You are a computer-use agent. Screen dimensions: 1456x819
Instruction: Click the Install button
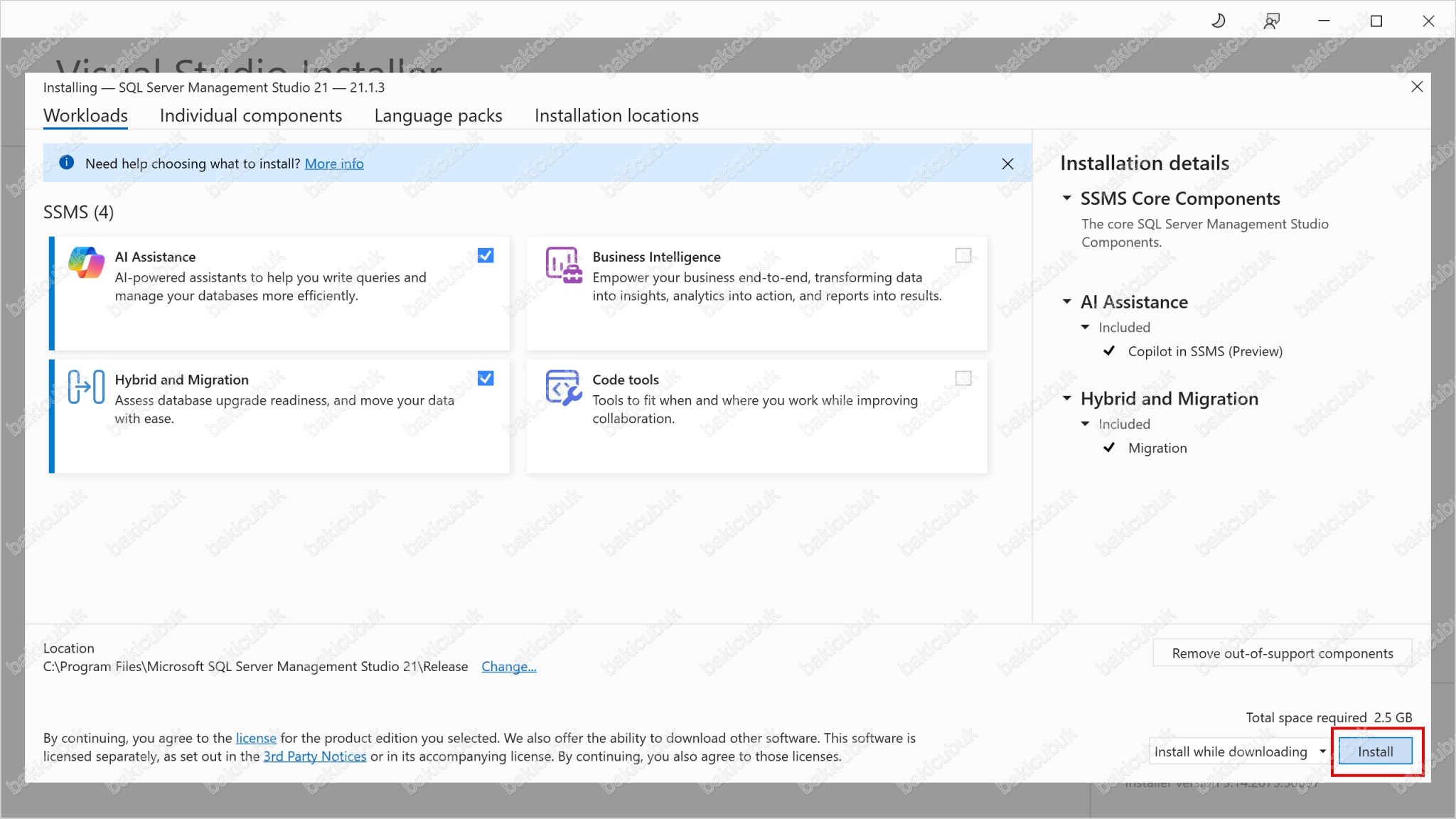[1375, 751]
